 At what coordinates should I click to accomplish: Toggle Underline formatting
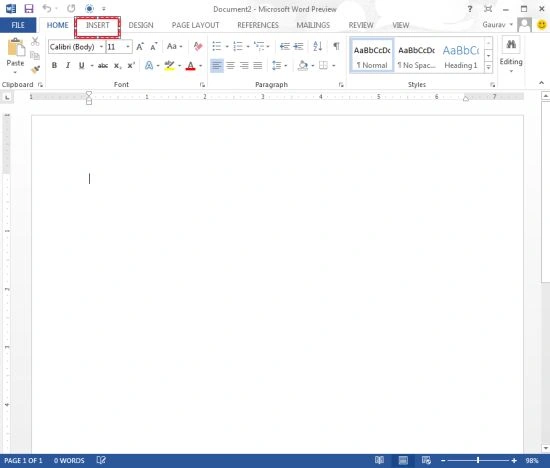[x=82, y=65]
